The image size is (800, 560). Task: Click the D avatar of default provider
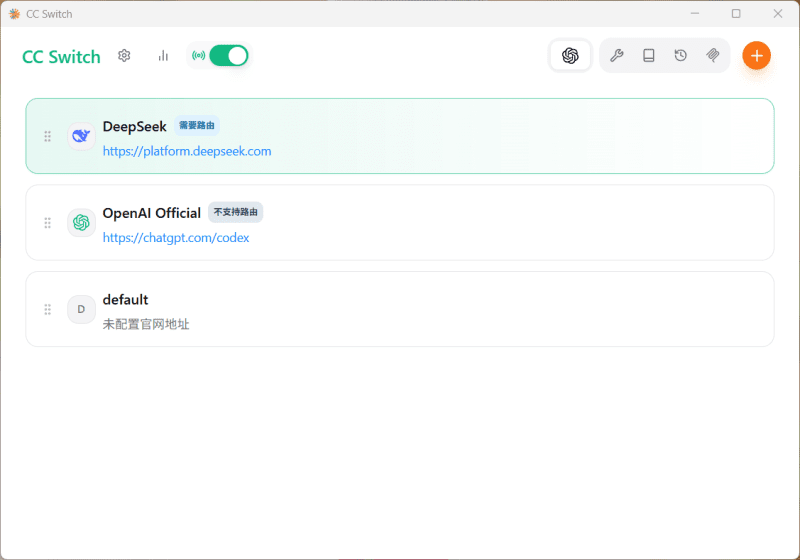81,310
